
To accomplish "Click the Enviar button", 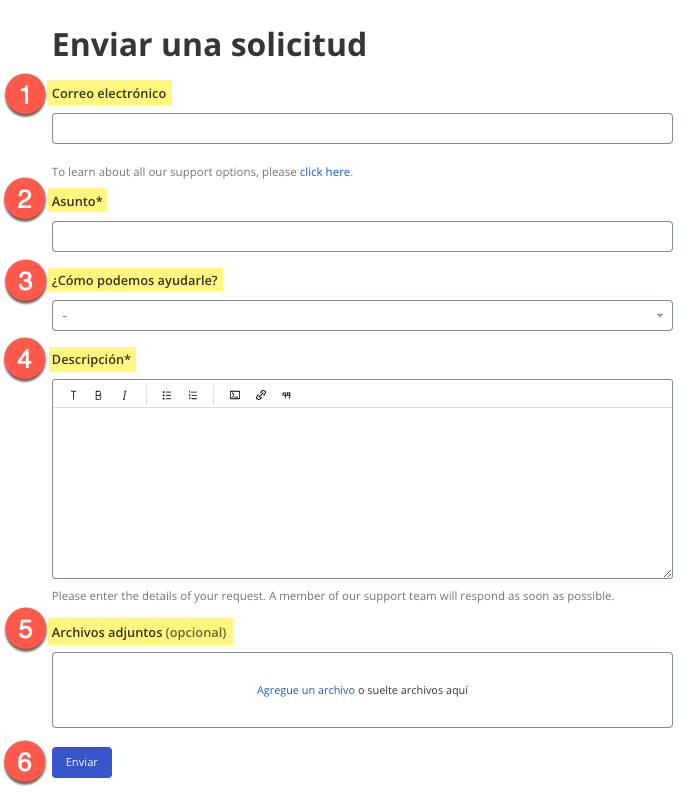I will [82, 762].
